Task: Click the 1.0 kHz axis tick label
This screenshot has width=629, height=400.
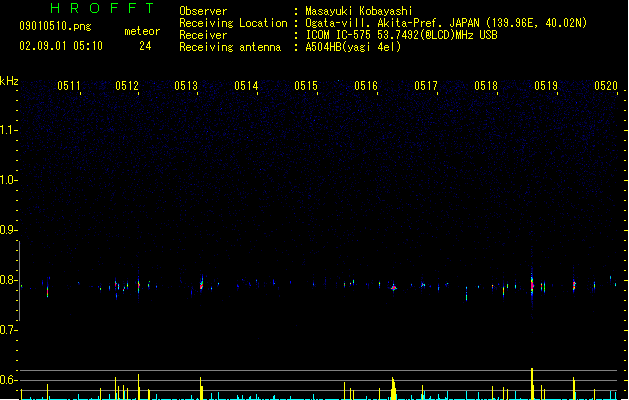Action: [8, 180]
